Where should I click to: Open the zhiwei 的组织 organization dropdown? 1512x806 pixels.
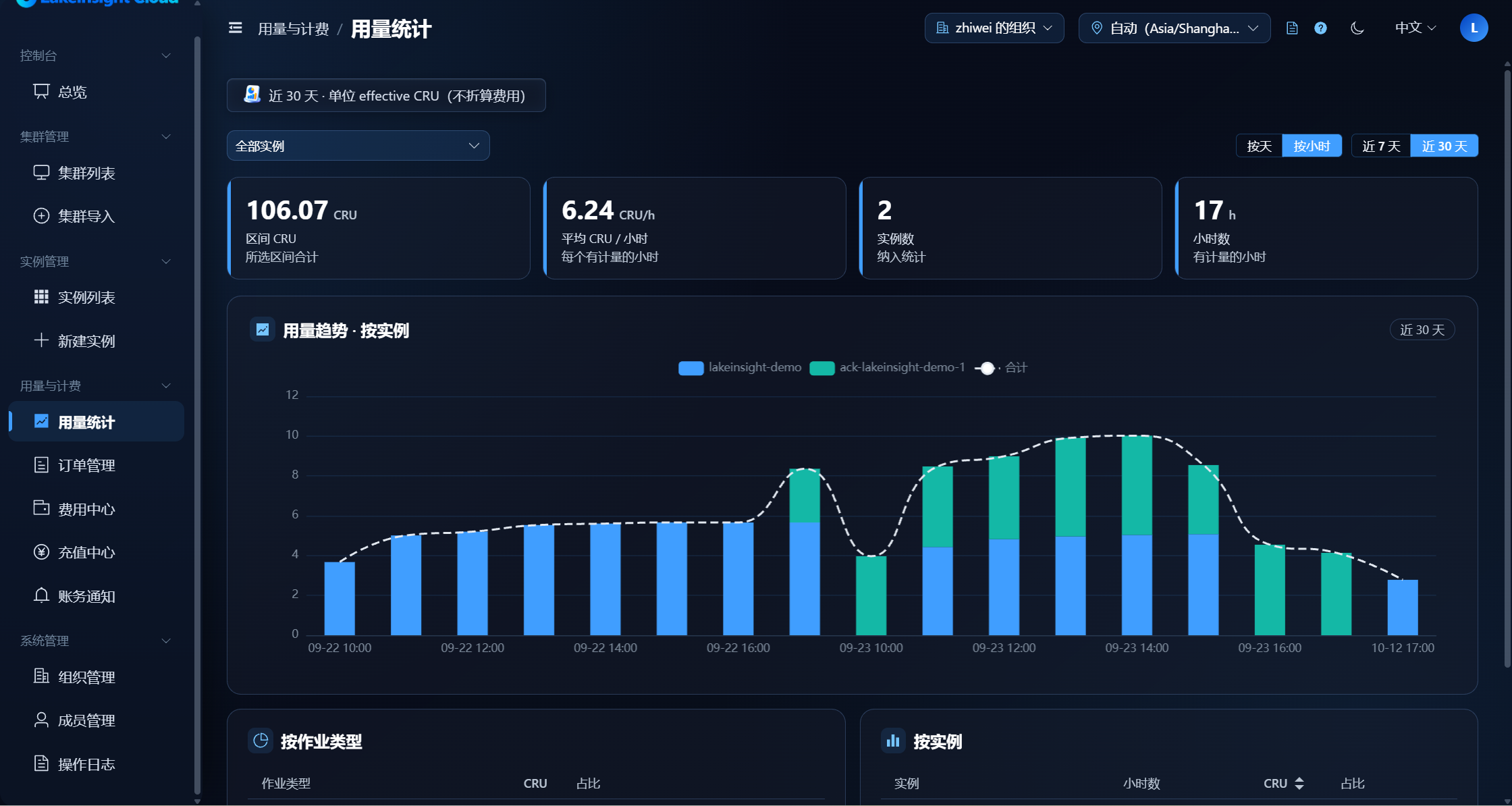pos(994,28)
